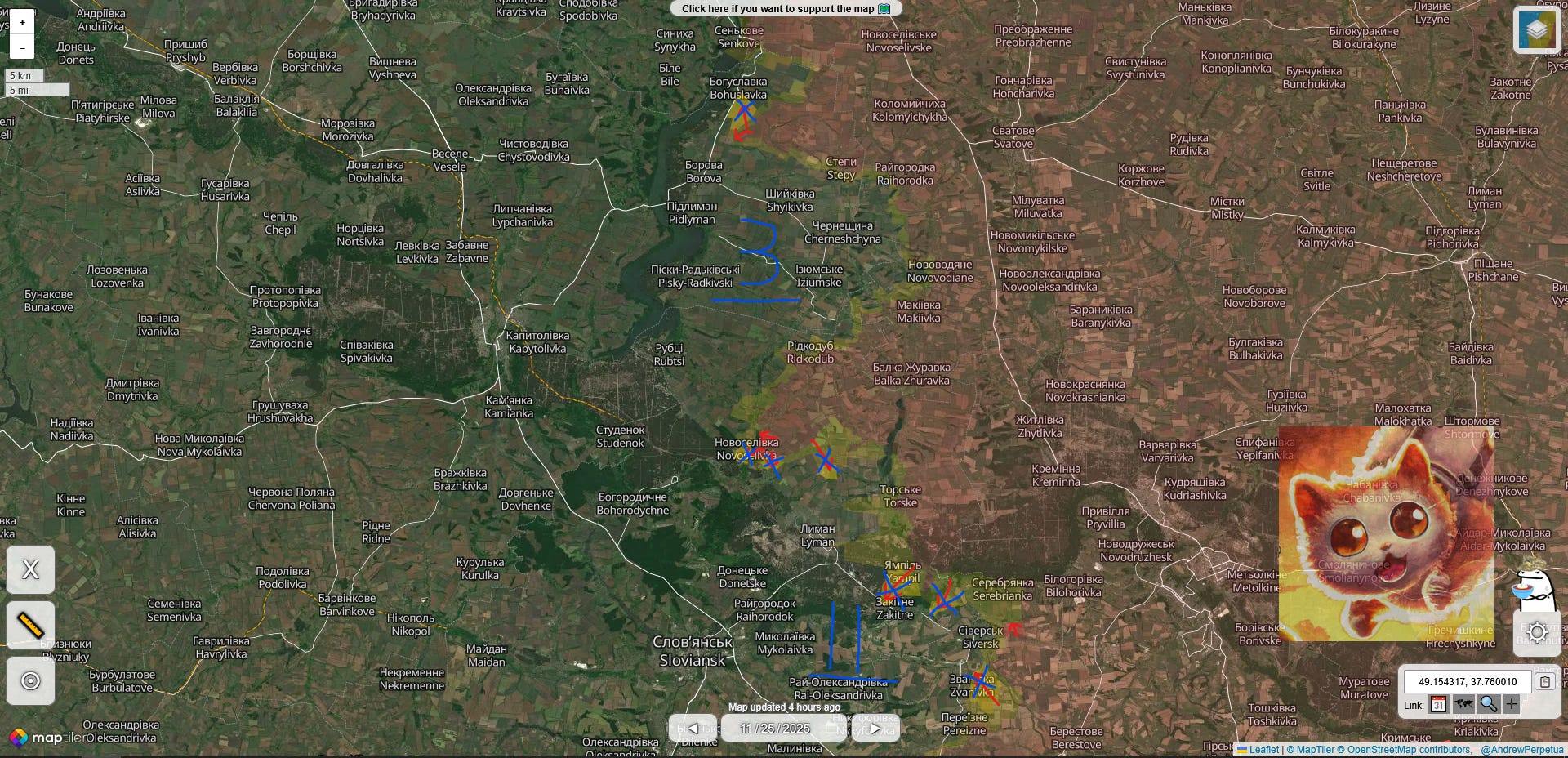Click the Raihorodok label
1568x758 pixels.
pyautogui.click(x=764, y=610)
